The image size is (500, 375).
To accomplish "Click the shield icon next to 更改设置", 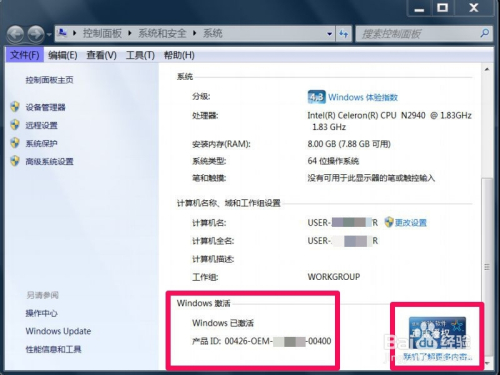I will (389, 222).
